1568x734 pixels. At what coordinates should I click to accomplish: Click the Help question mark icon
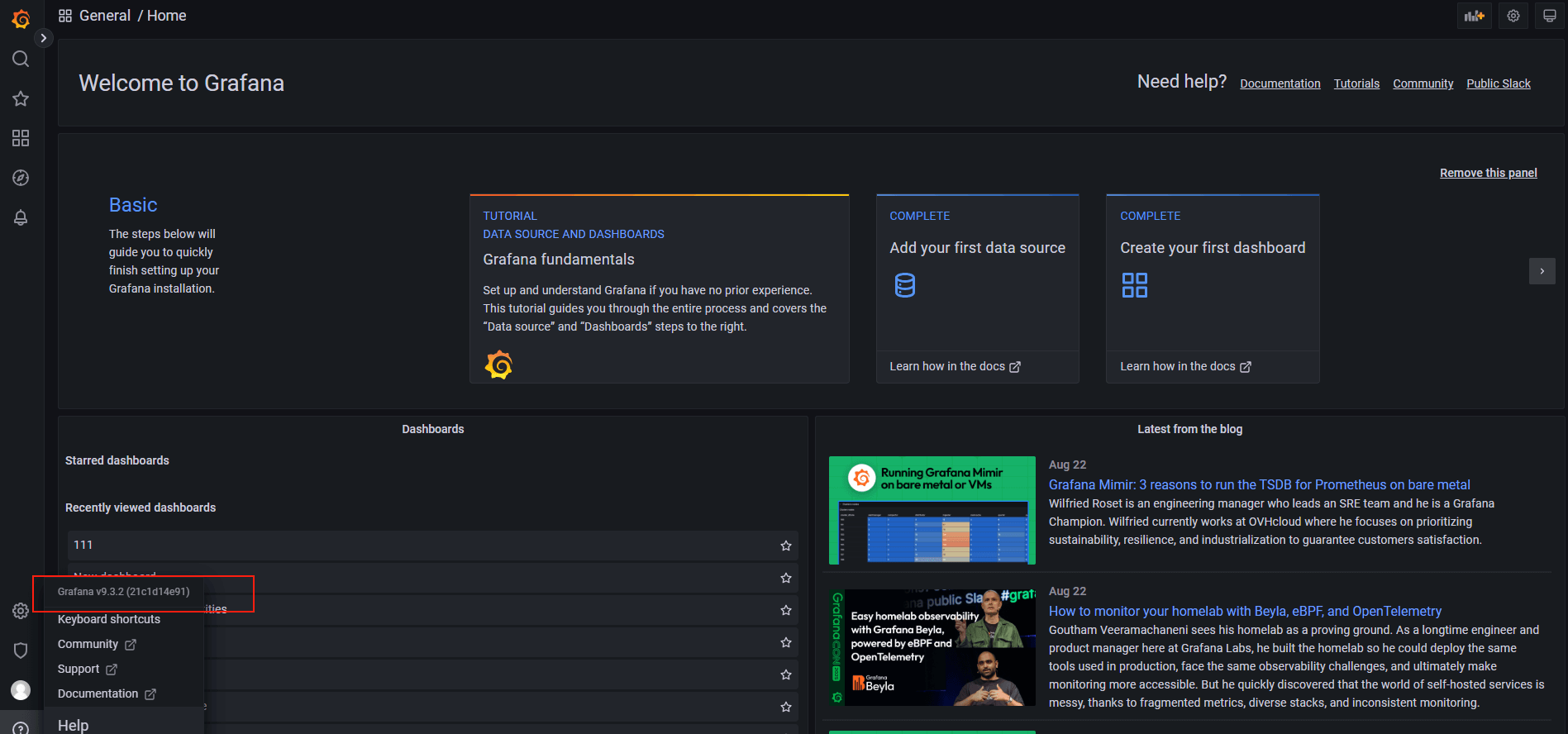coord(21,727)
